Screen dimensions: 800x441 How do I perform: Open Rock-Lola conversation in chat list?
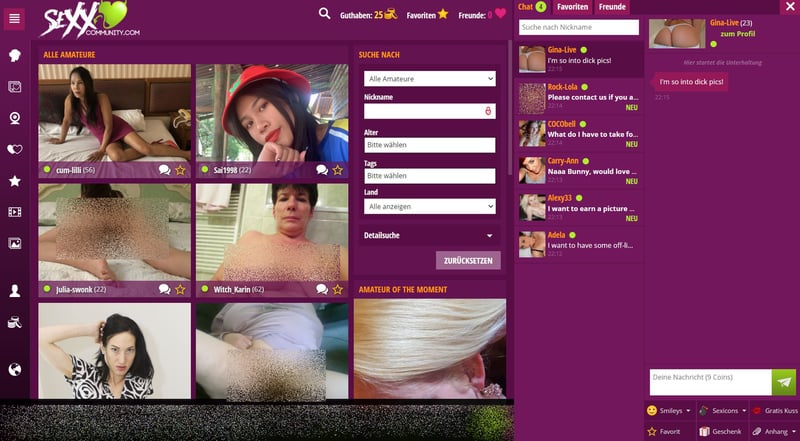click(x=579, y=98)
